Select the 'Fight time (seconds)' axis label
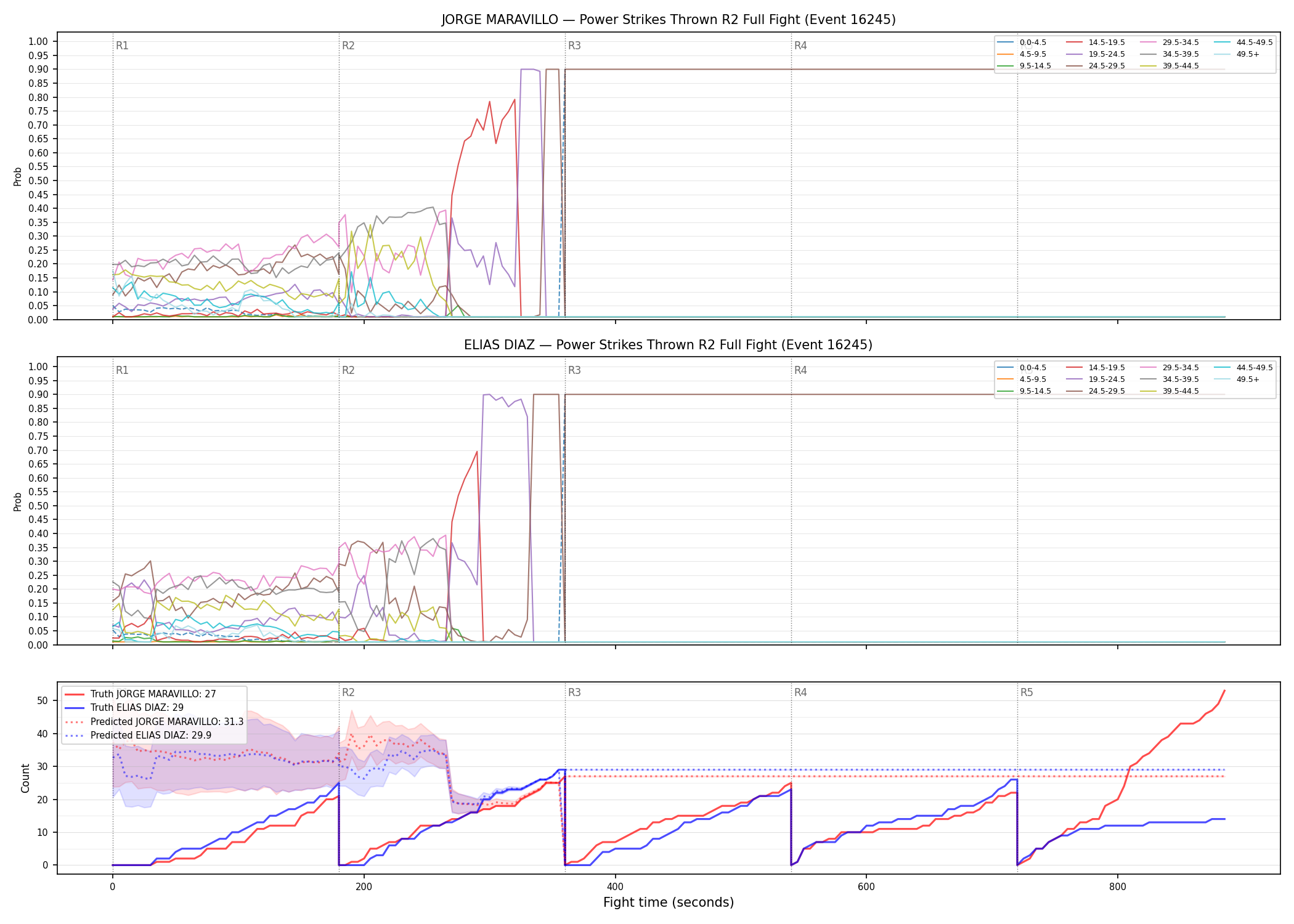Screen dimensions: 1294x924 (669, 902)
